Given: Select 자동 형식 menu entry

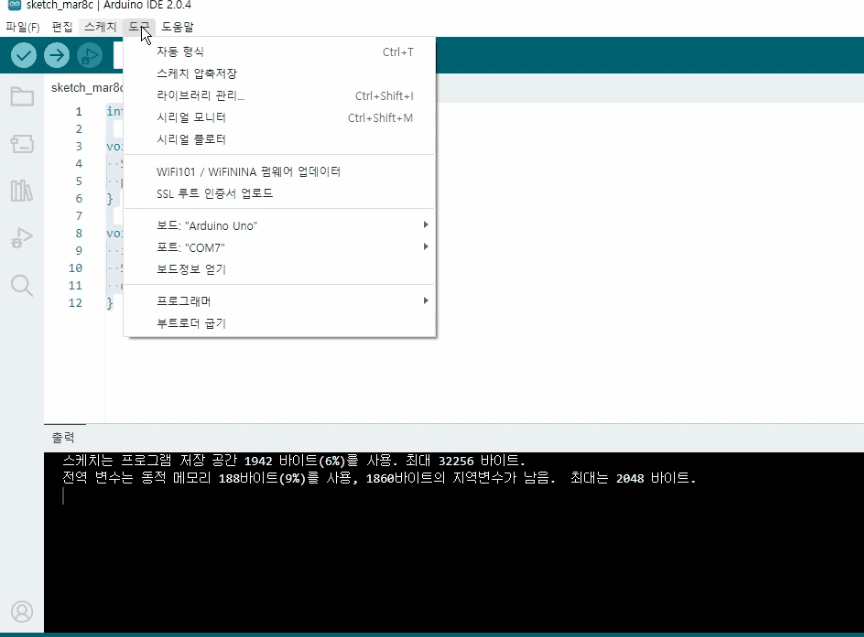Looking at the screenshot, I should (280, 52).
